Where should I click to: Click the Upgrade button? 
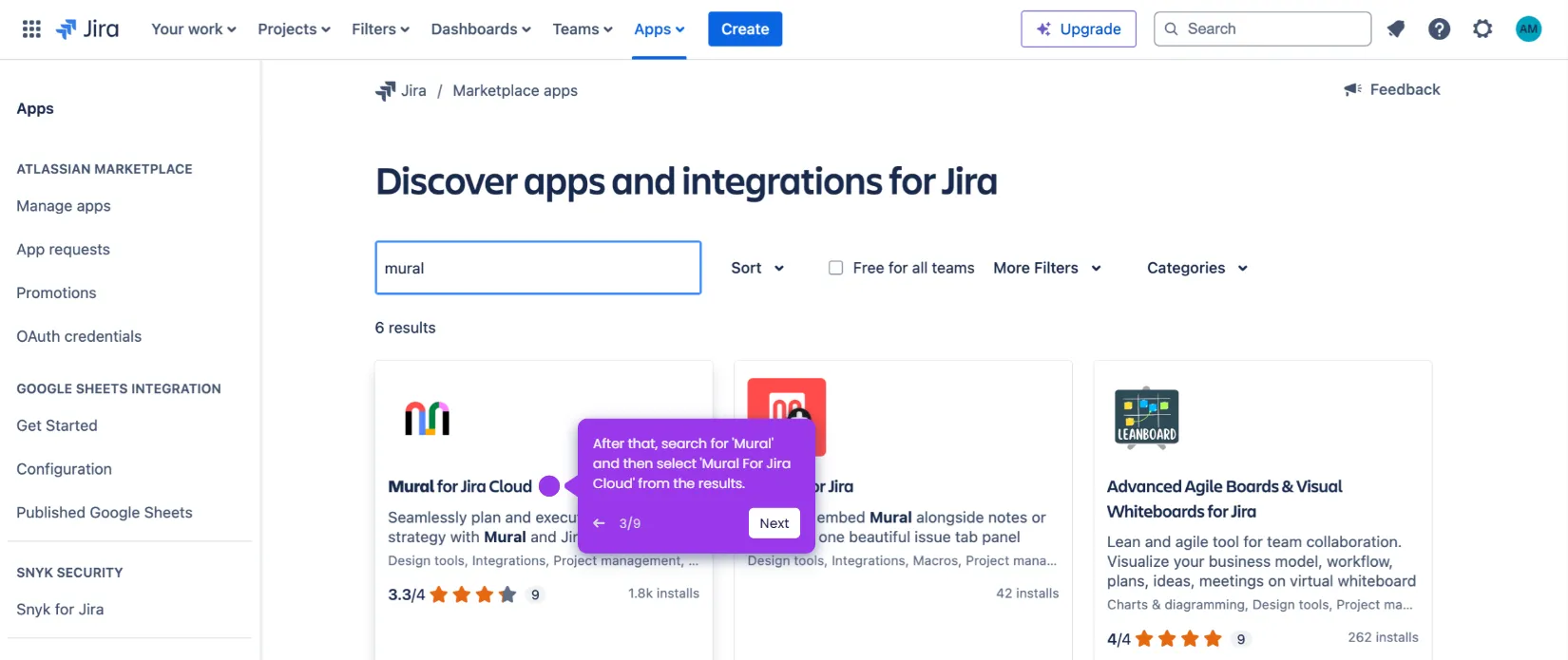tap(1079, 29)
